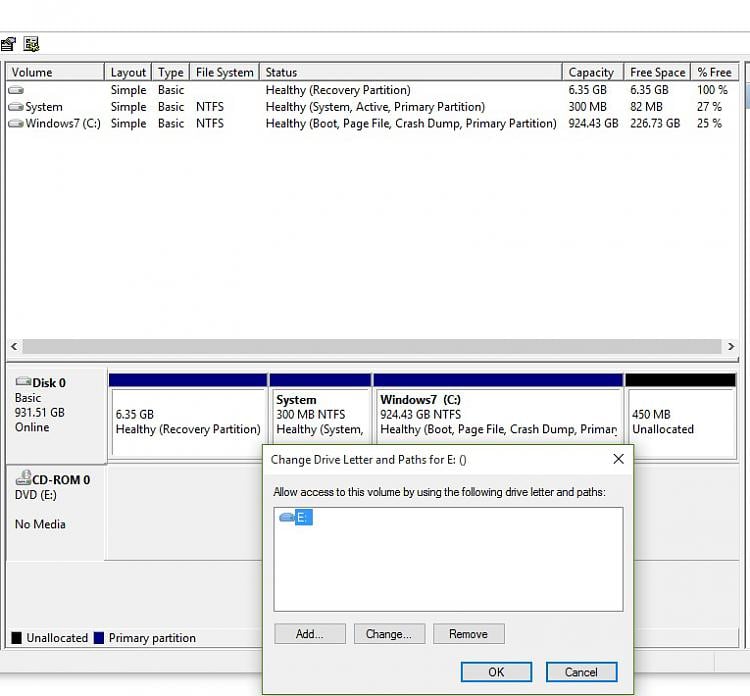Click 'Healthy (System, Active, Primary Partition)' status
The width and height of the screenshot is (750, 696).
[375, 107]
